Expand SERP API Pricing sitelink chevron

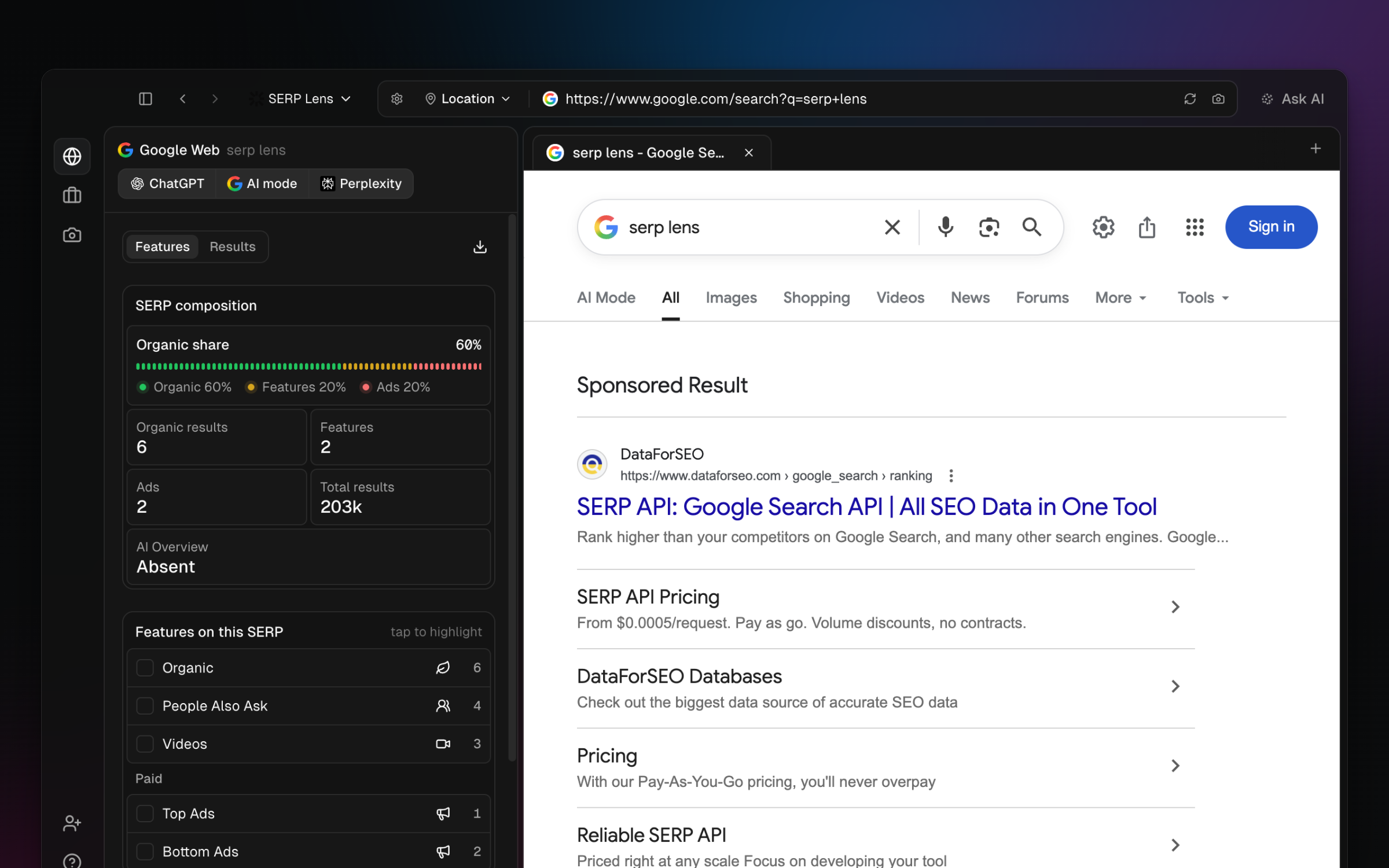(x=1175, y=607)
